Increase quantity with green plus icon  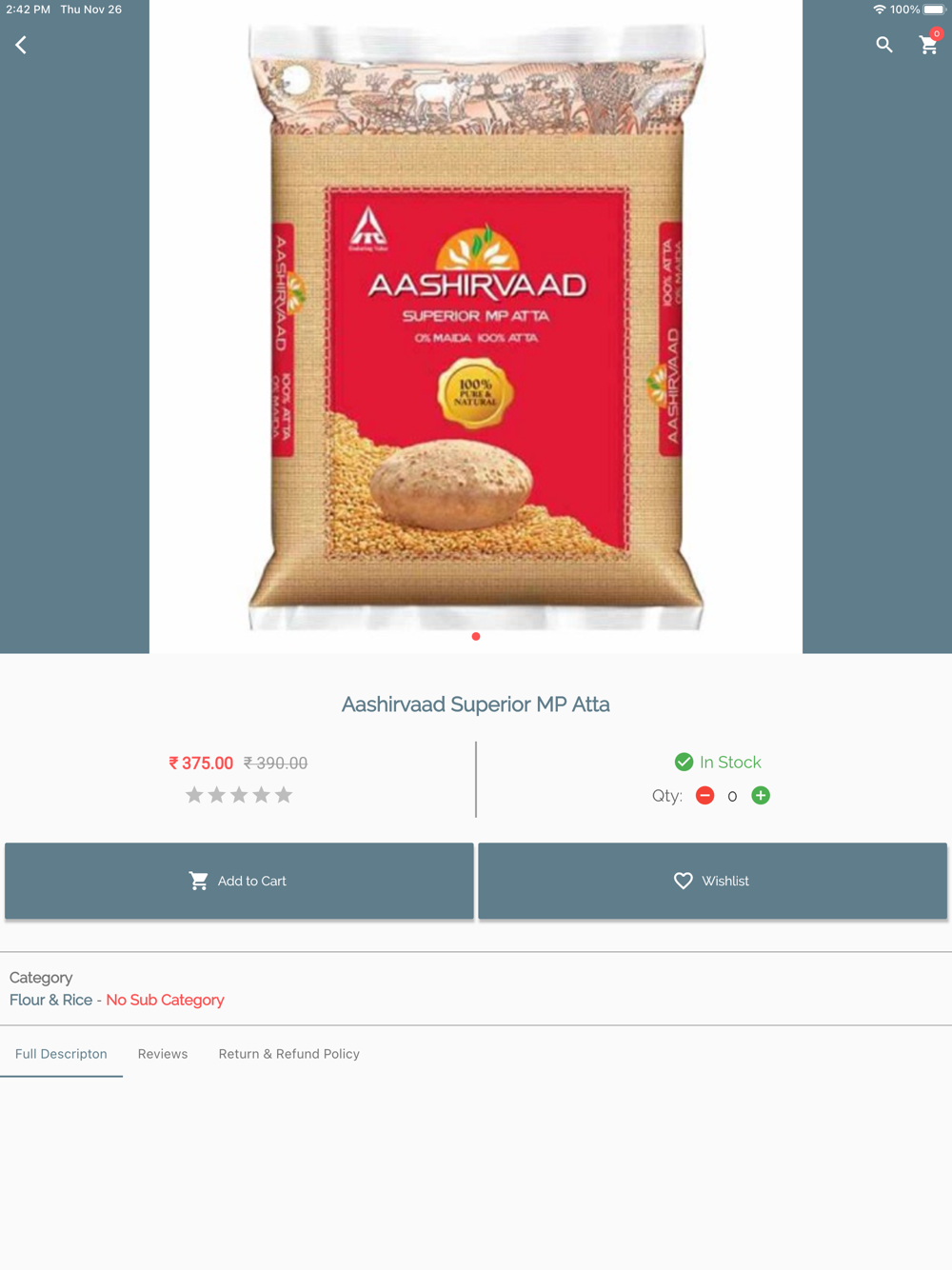coord(761,796)
